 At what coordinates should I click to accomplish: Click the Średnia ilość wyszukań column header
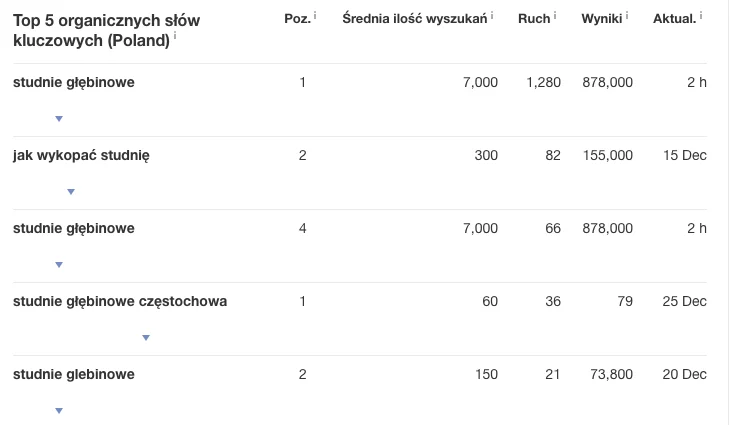click(414, 19)
